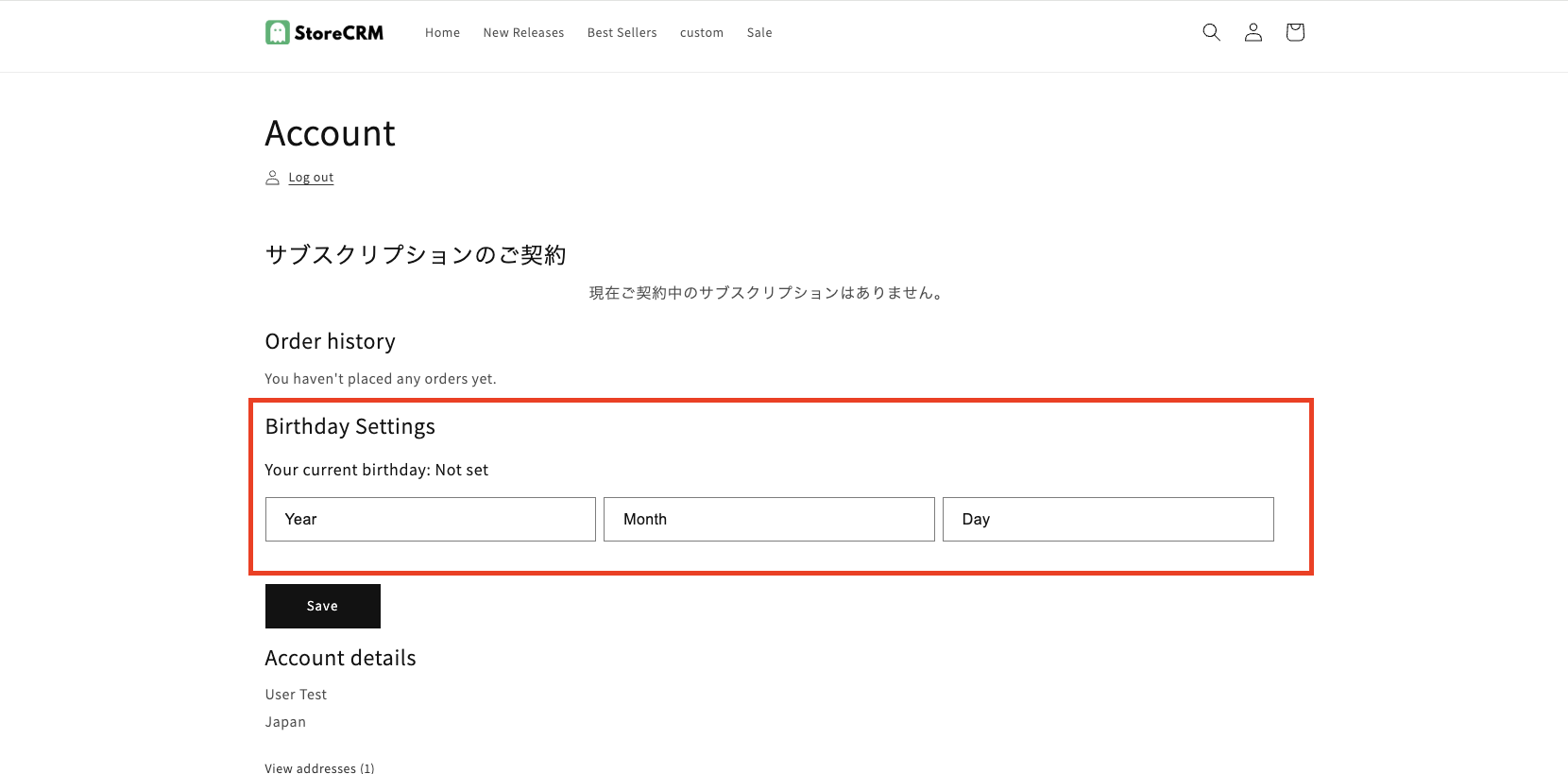Click the サブスクリプションのご契約 heading
Viewport: 1568px width, 774px height.
coord(416,255)
